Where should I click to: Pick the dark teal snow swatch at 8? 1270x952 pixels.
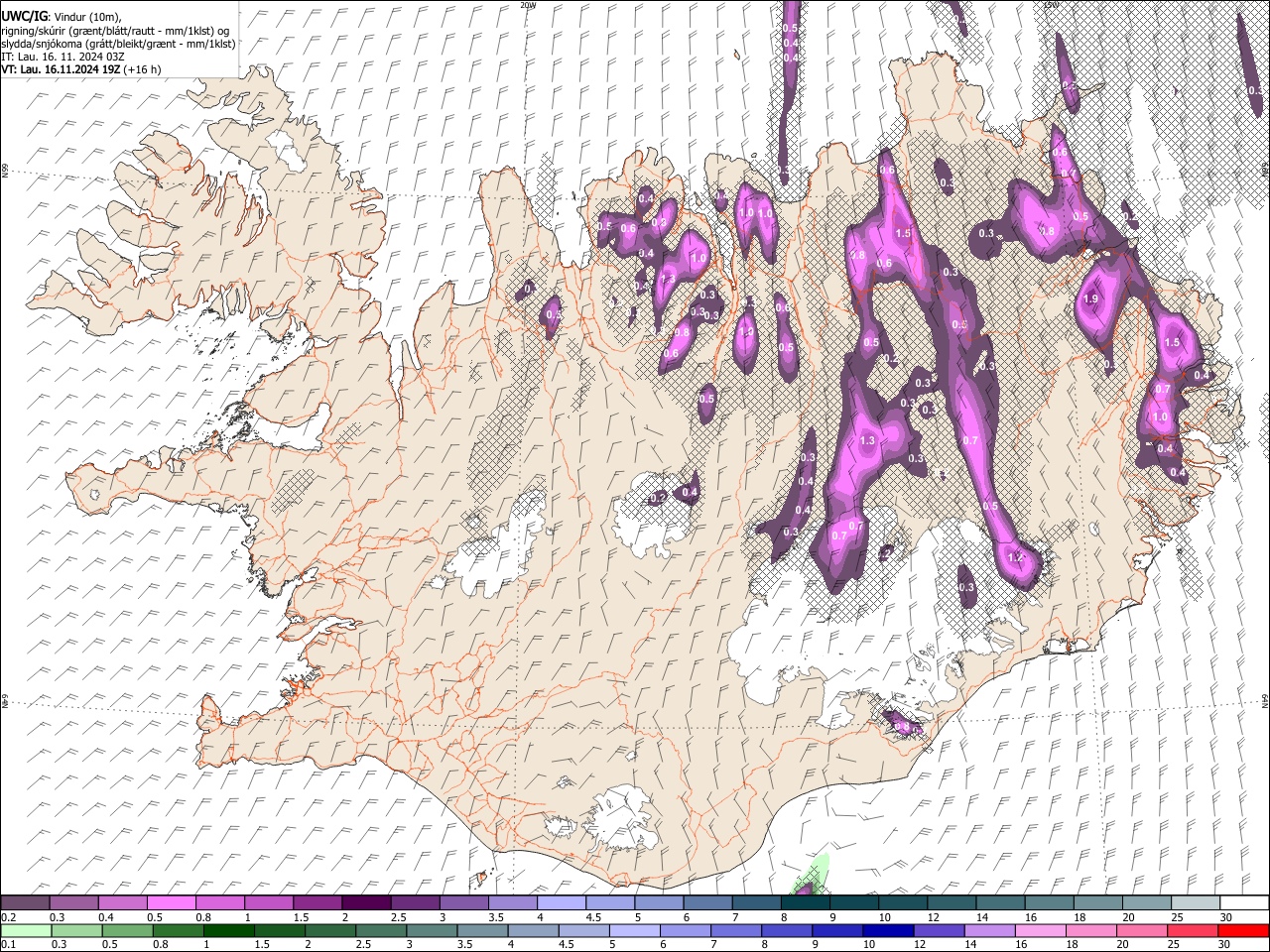click(x=804, y=902)
